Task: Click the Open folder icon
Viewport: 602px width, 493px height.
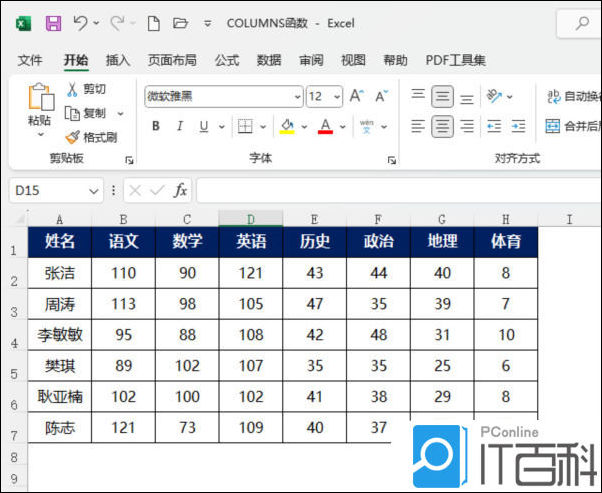Action: click(x=180, y=22)
